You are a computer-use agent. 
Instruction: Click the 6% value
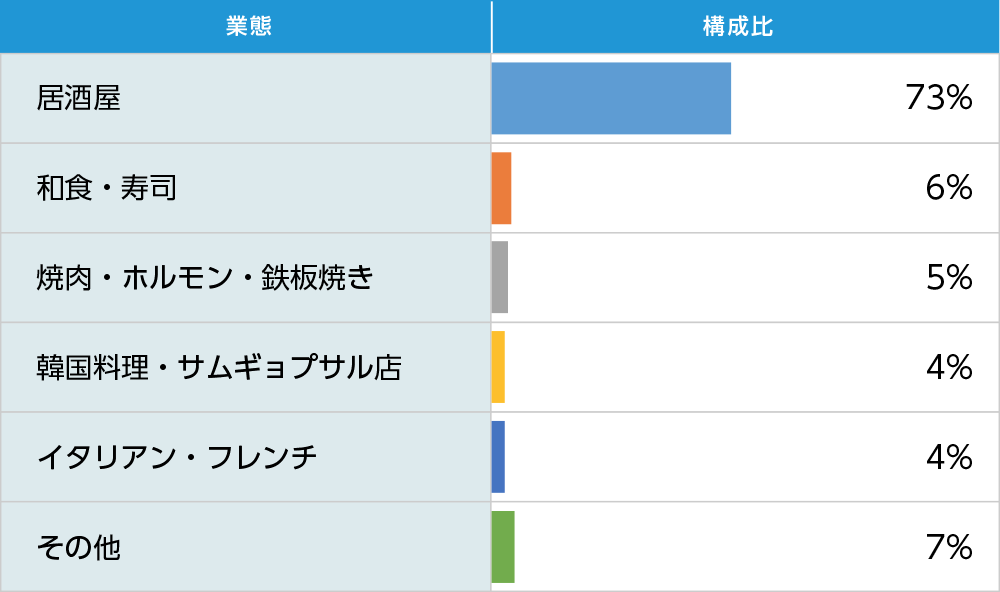point(949,188)
